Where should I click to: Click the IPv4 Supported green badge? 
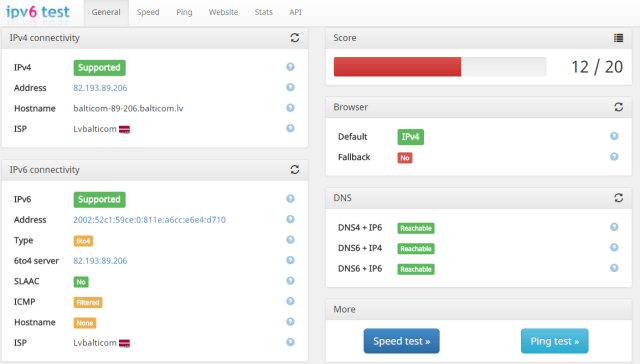[x=100, y=68]
